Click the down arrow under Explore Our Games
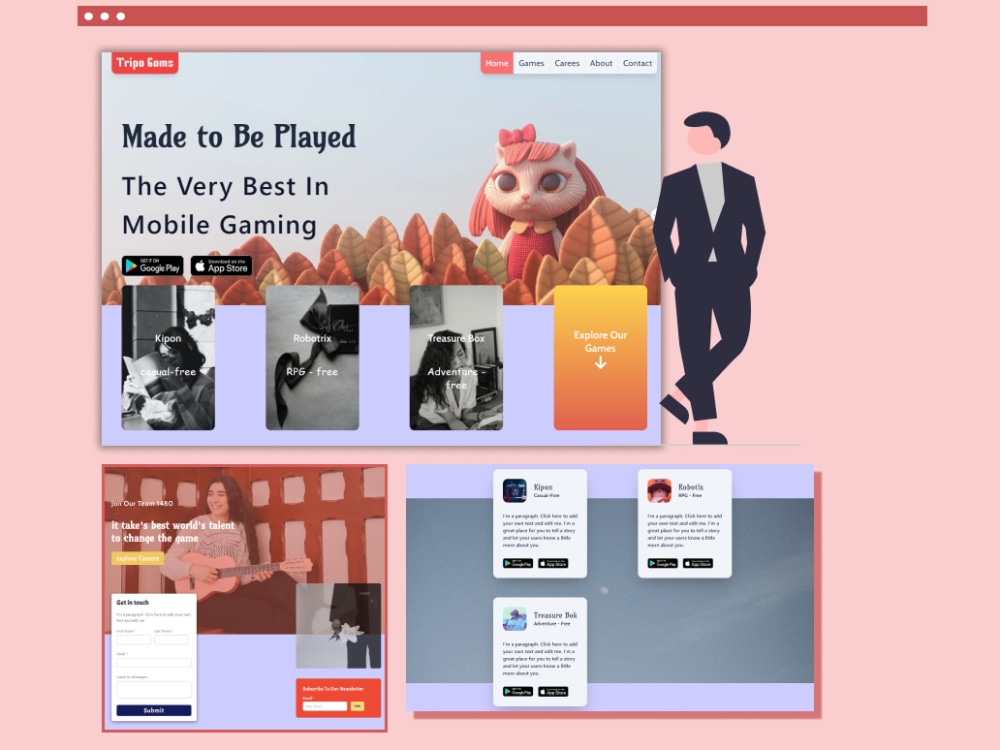 pos(600,363)
